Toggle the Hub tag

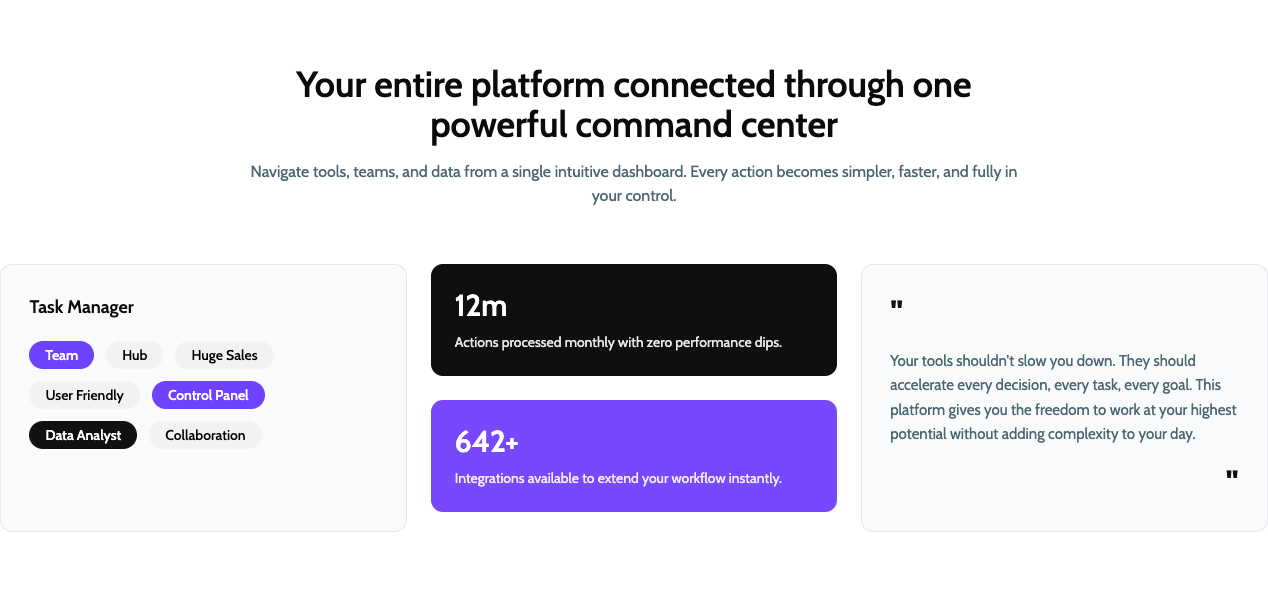(x=134, y=355)
